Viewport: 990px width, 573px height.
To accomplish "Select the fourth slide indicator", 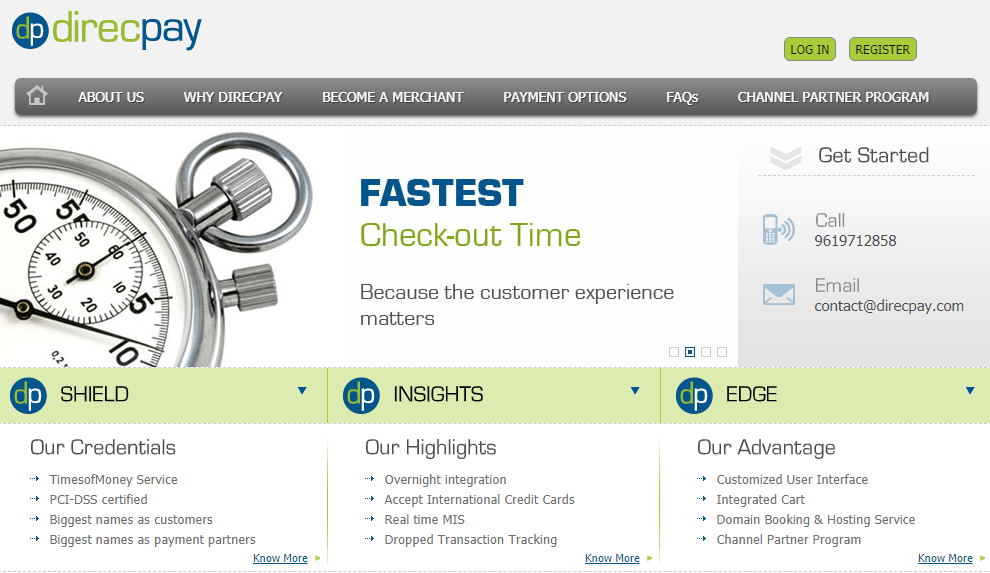I will [722, 352].
